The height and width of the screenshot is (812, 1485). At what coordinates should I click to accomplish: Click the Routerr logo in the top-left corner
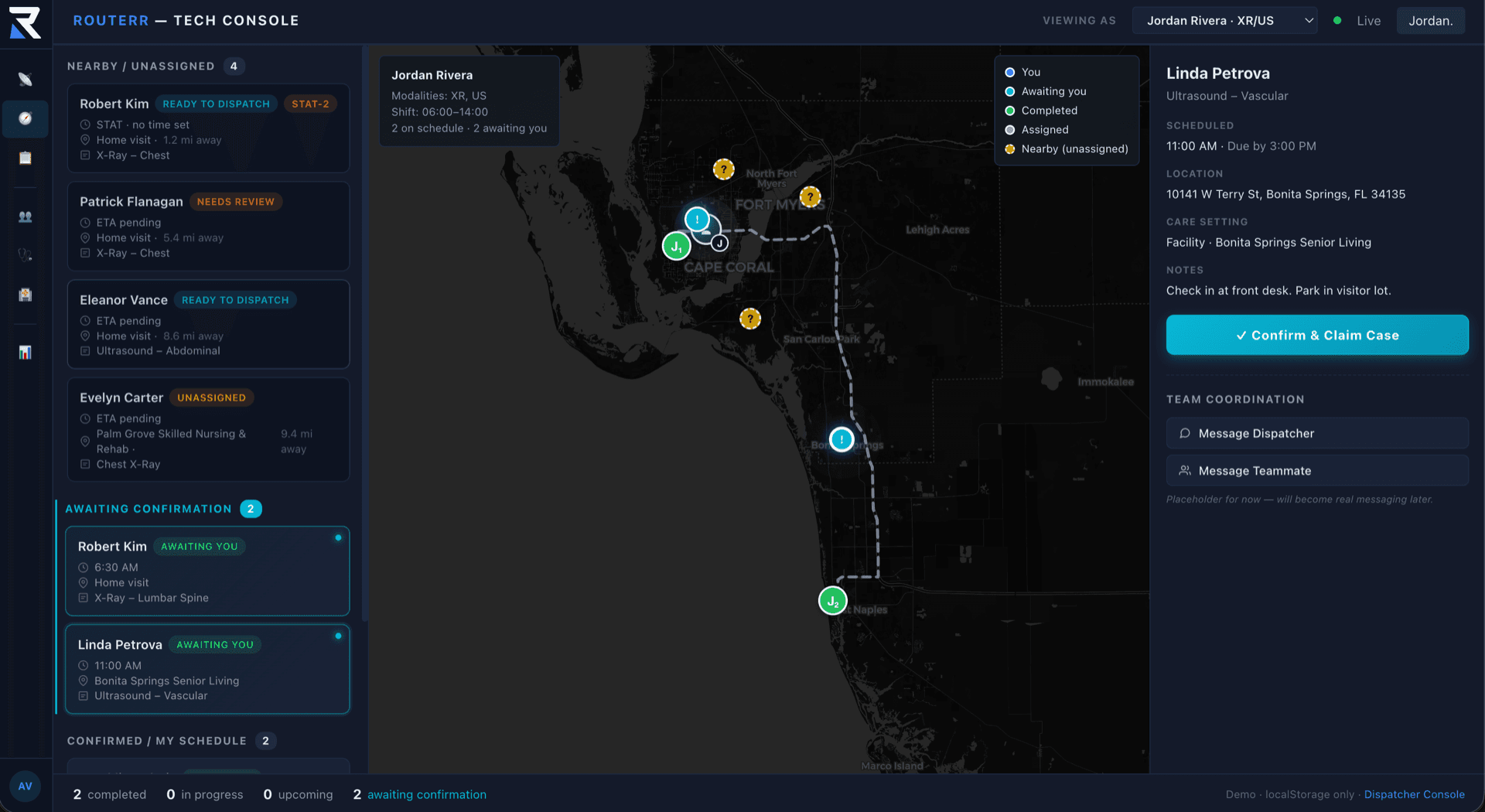click(24, 20)
